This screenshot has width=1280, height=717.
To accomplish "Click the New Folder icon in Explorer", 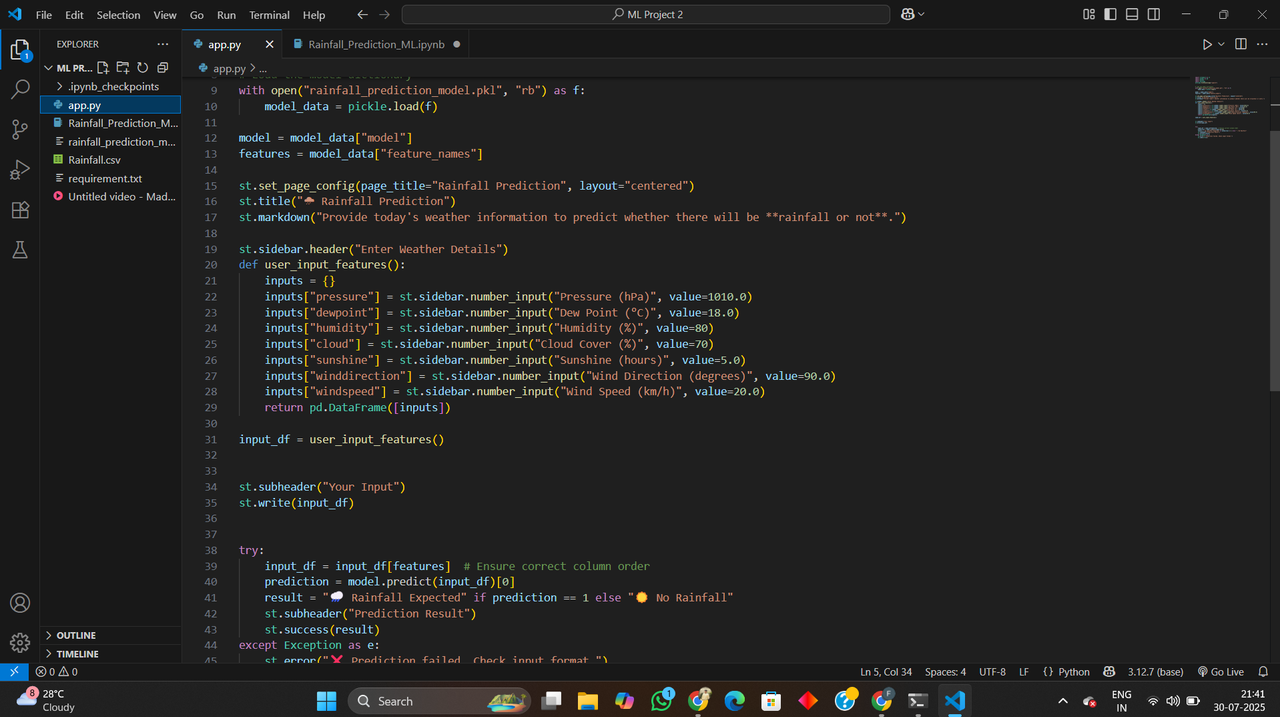I will pos(123,68).
